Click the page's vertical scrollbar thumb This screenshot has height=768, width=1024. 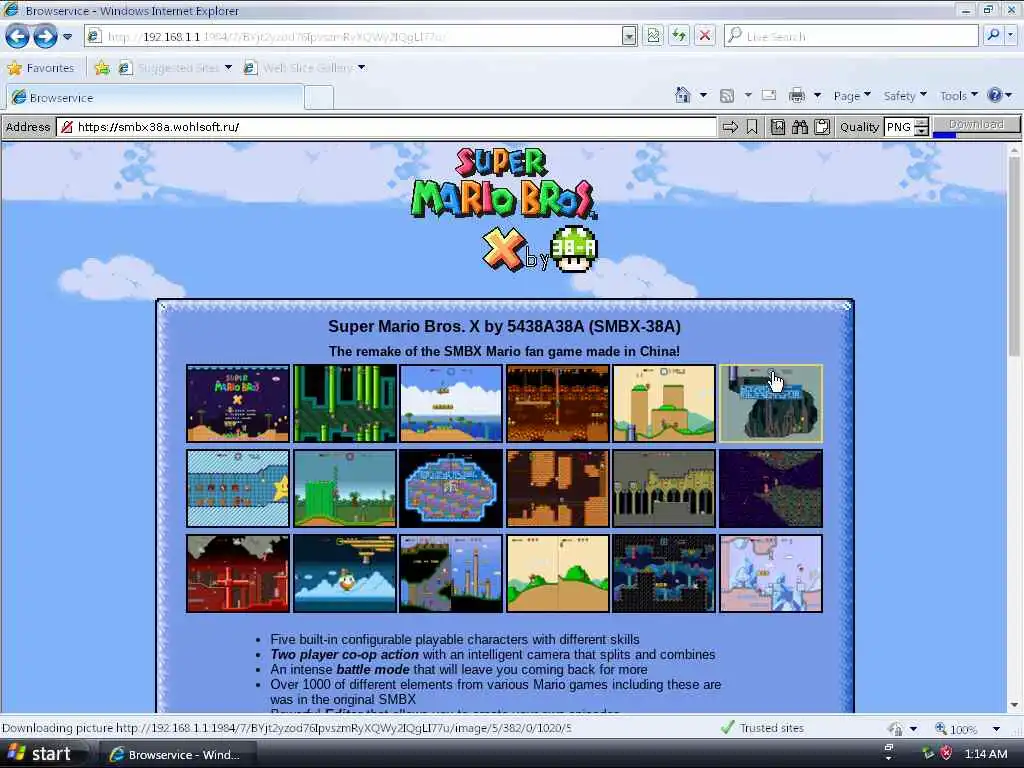point(1014,258)
